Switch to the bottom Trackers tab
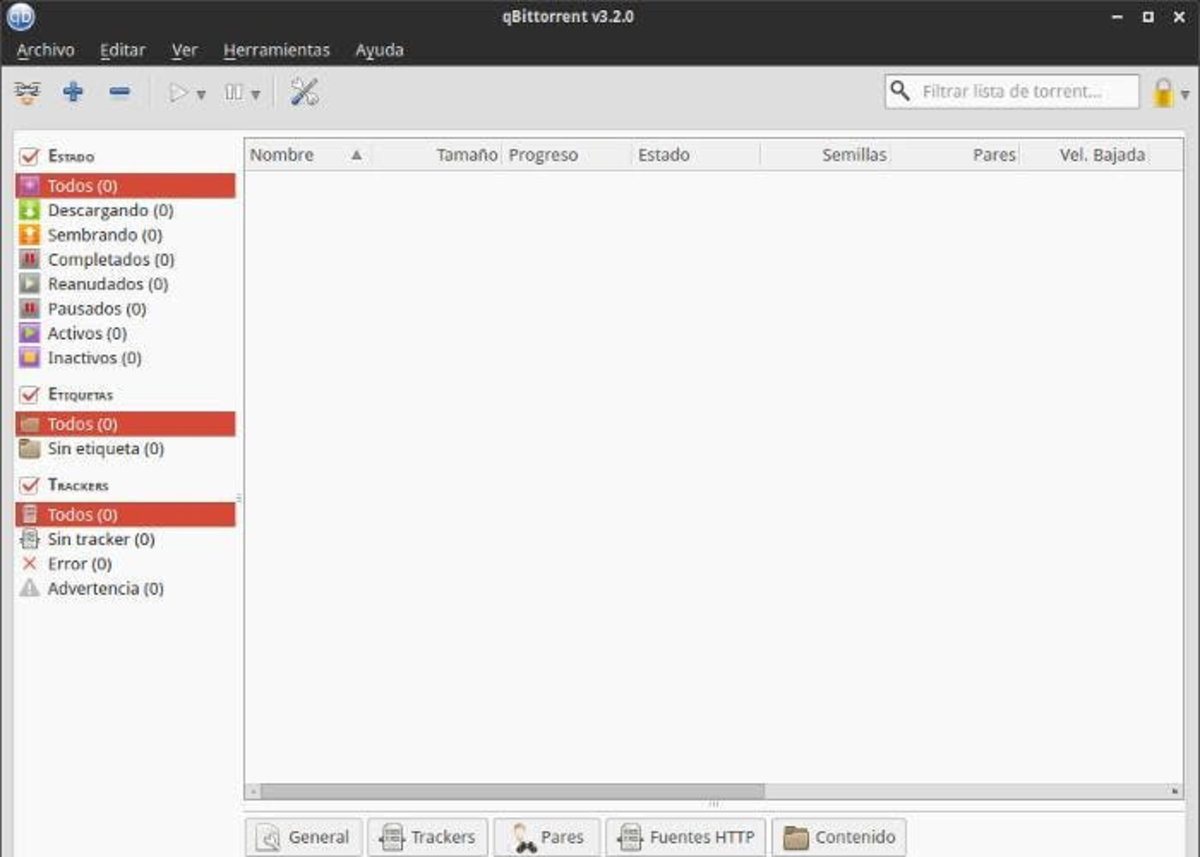The height and width of the screenshot is (857, 1200). 428,837
